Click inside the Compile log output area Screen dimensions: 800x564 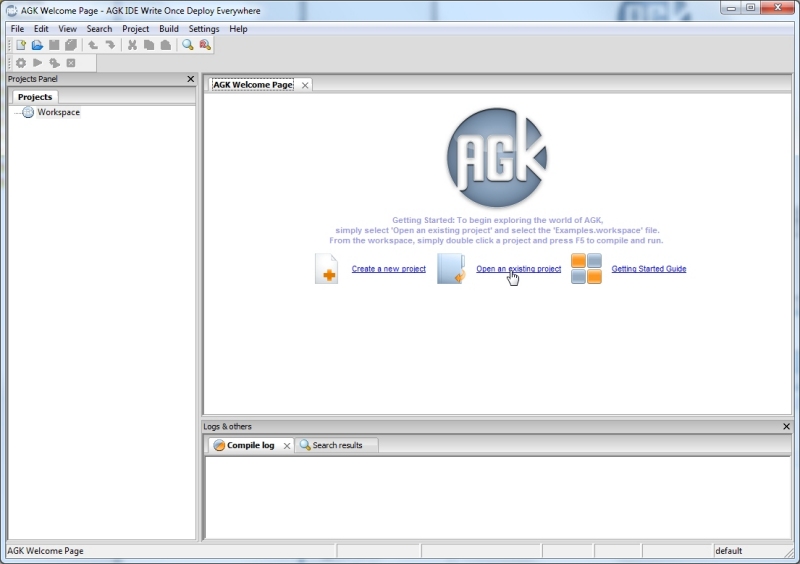click(x=497, y=498)
